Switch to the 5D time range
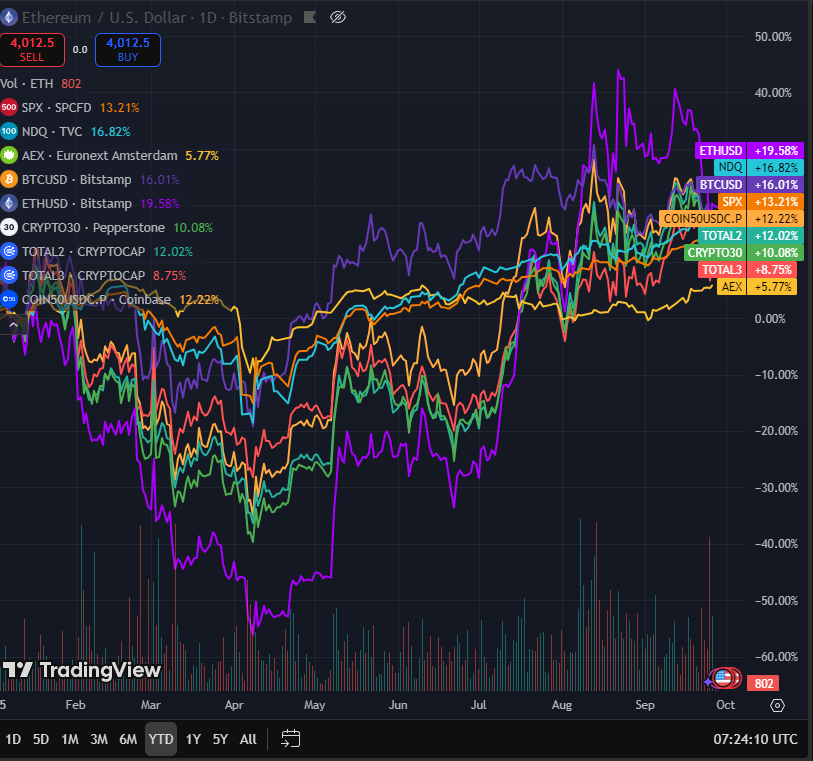Viewport: 813px width, 761px height. tap(41, 739)
